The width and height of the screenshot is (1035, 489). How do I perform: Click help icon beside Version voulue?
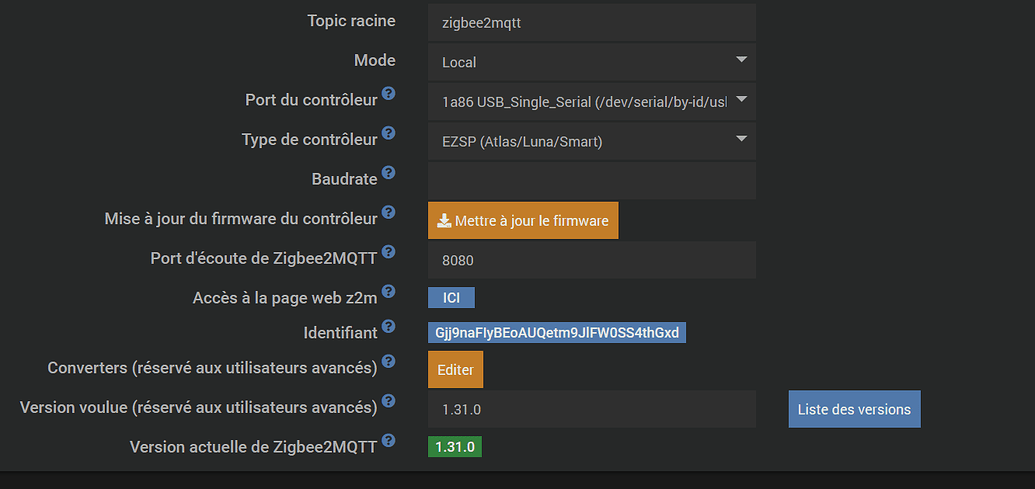click(x=389, y=401)
